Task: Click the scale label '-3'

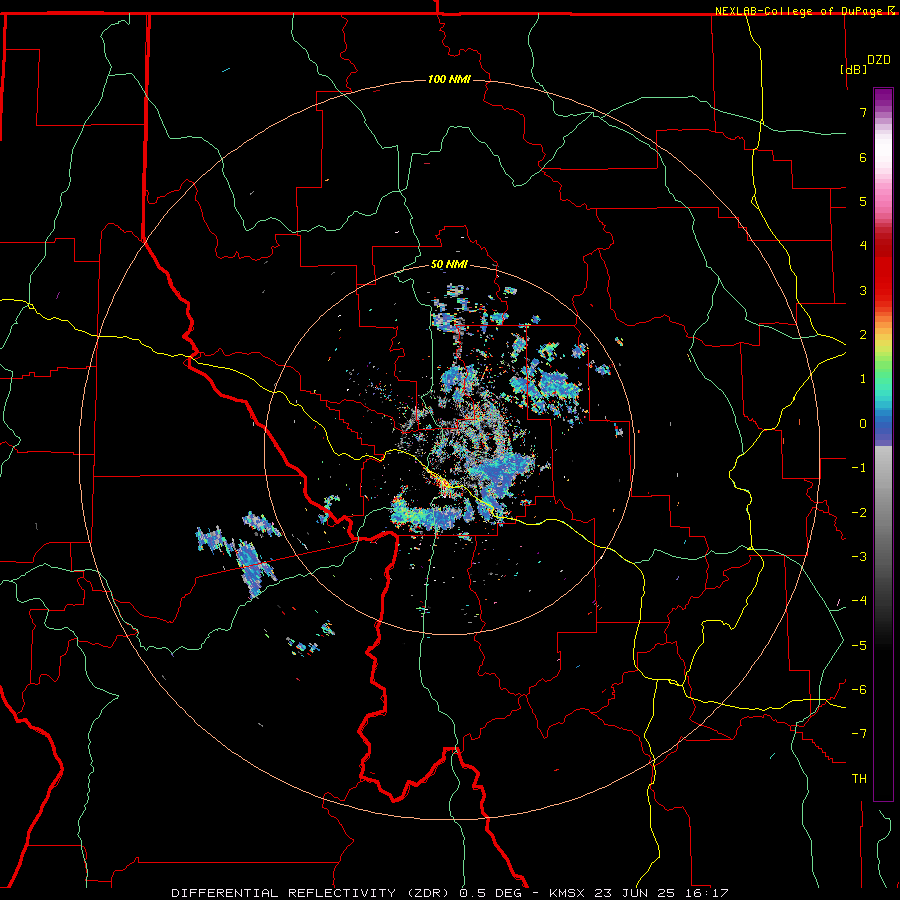Action: pyautogui.click(x=859, y=556)
